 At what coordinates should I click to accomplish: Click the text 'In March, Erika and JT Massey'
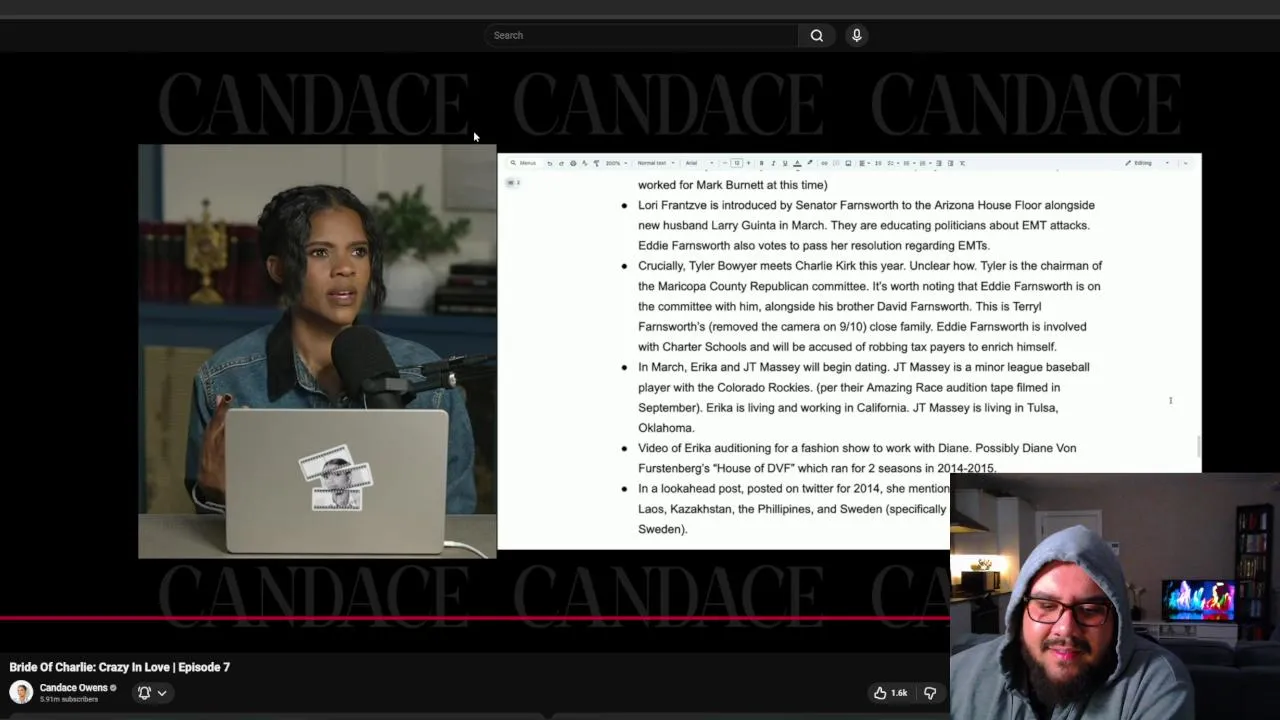coord(713,367)
